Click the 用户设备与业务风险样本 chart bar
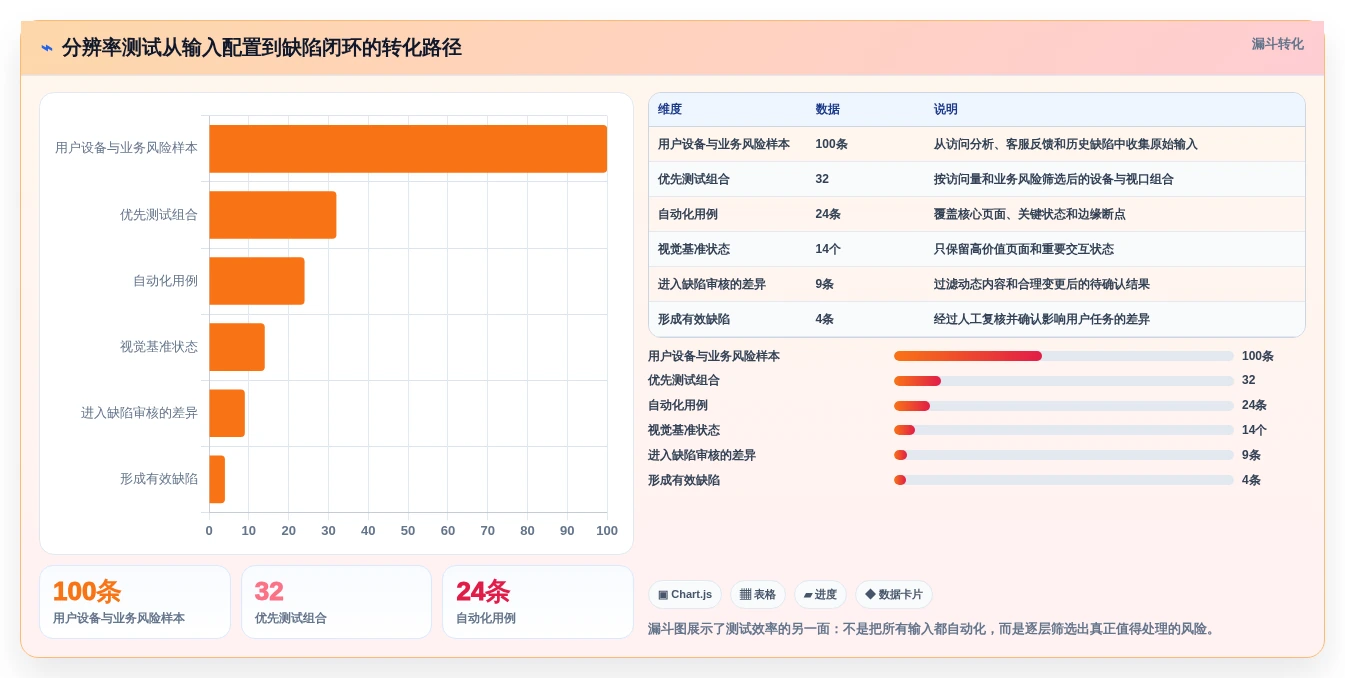This screenshot has height=678, width=1345. coord(408,148)
